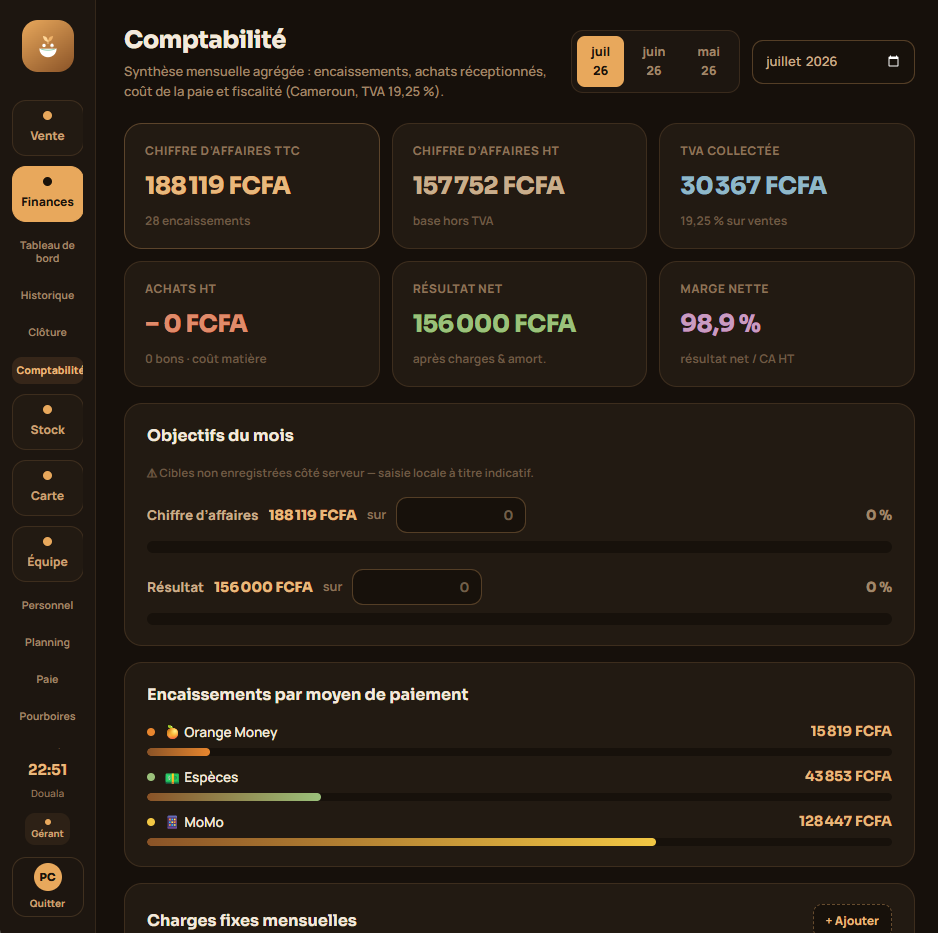Click the Gérant role badge
The height and width of the screenshot is (933, 938).
pos(47,829)
